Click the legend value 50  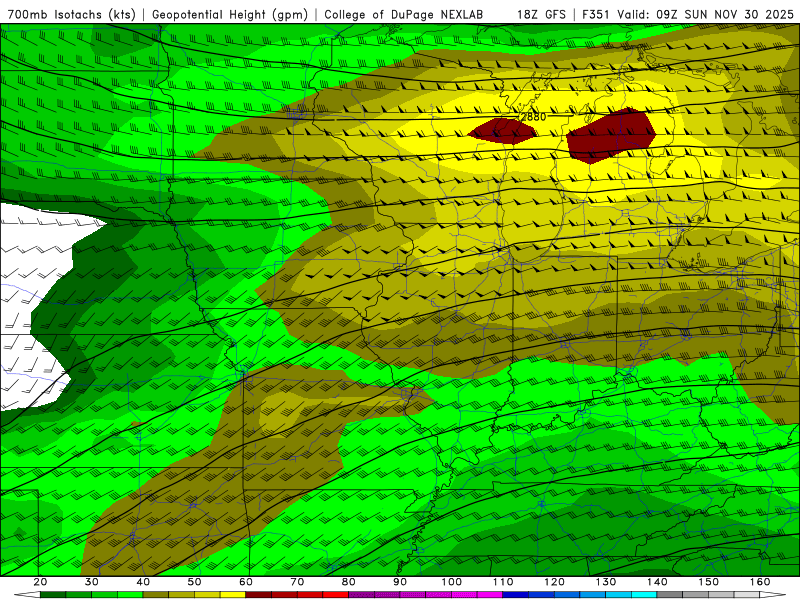tap(194, 582)
